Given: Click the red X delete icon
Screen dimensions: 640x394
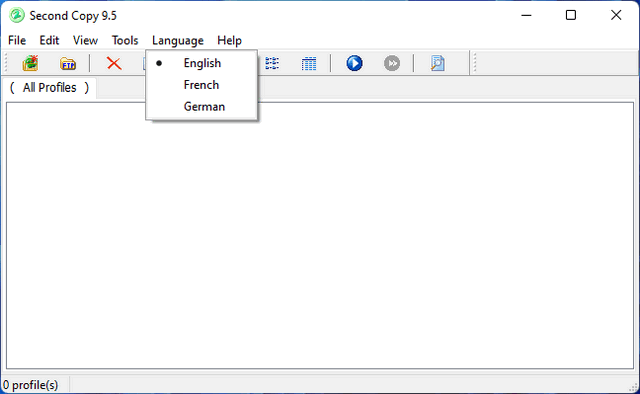Looking at the screenshot, I should pyautogui.click(x=114, y=63).
